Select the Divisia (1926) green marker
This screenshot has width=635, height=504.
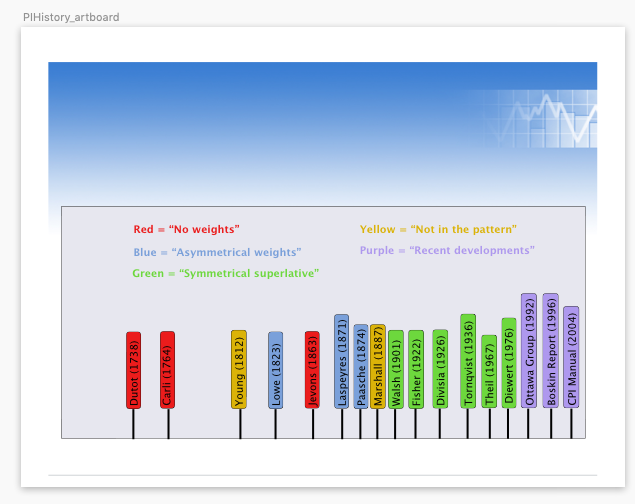click(440, 369)
